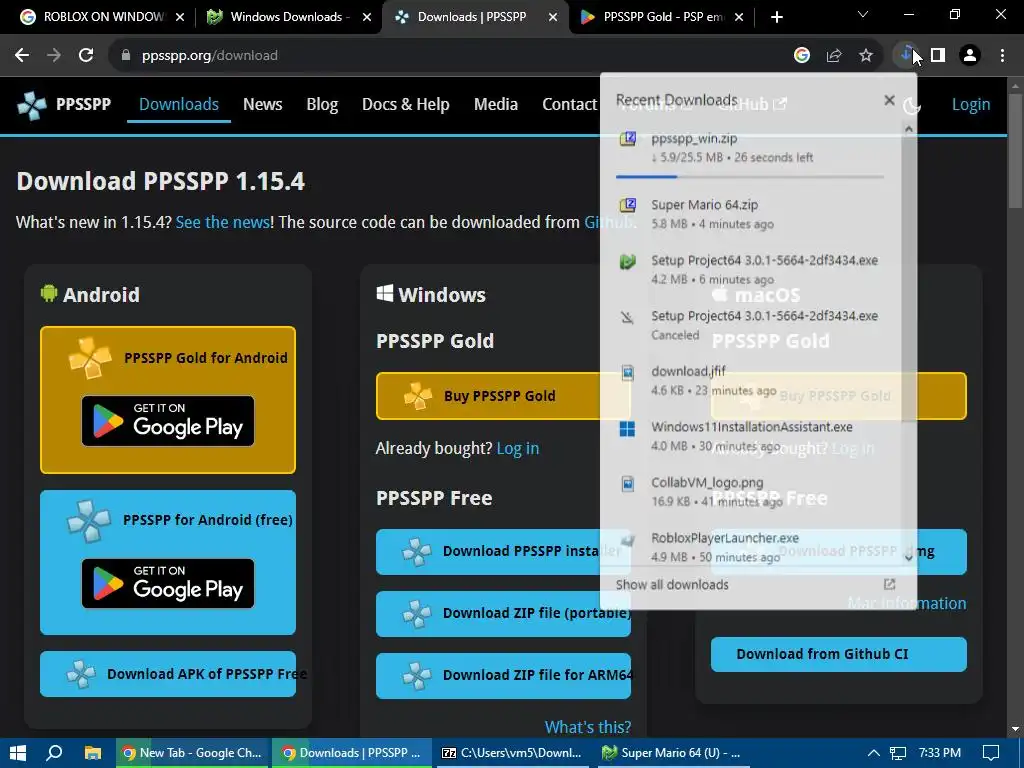Click Windows11InstallationAssistant.exe icon

627,428
